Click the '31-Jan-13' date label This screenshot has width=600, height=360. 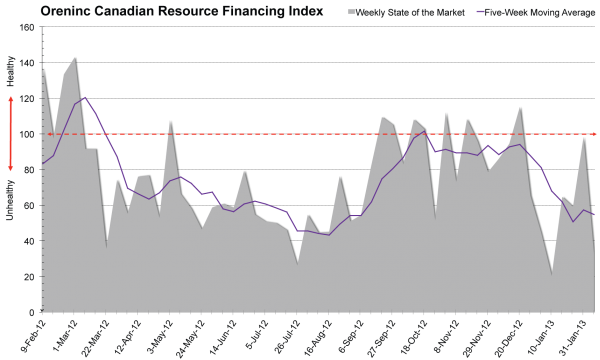click(574, 337)
